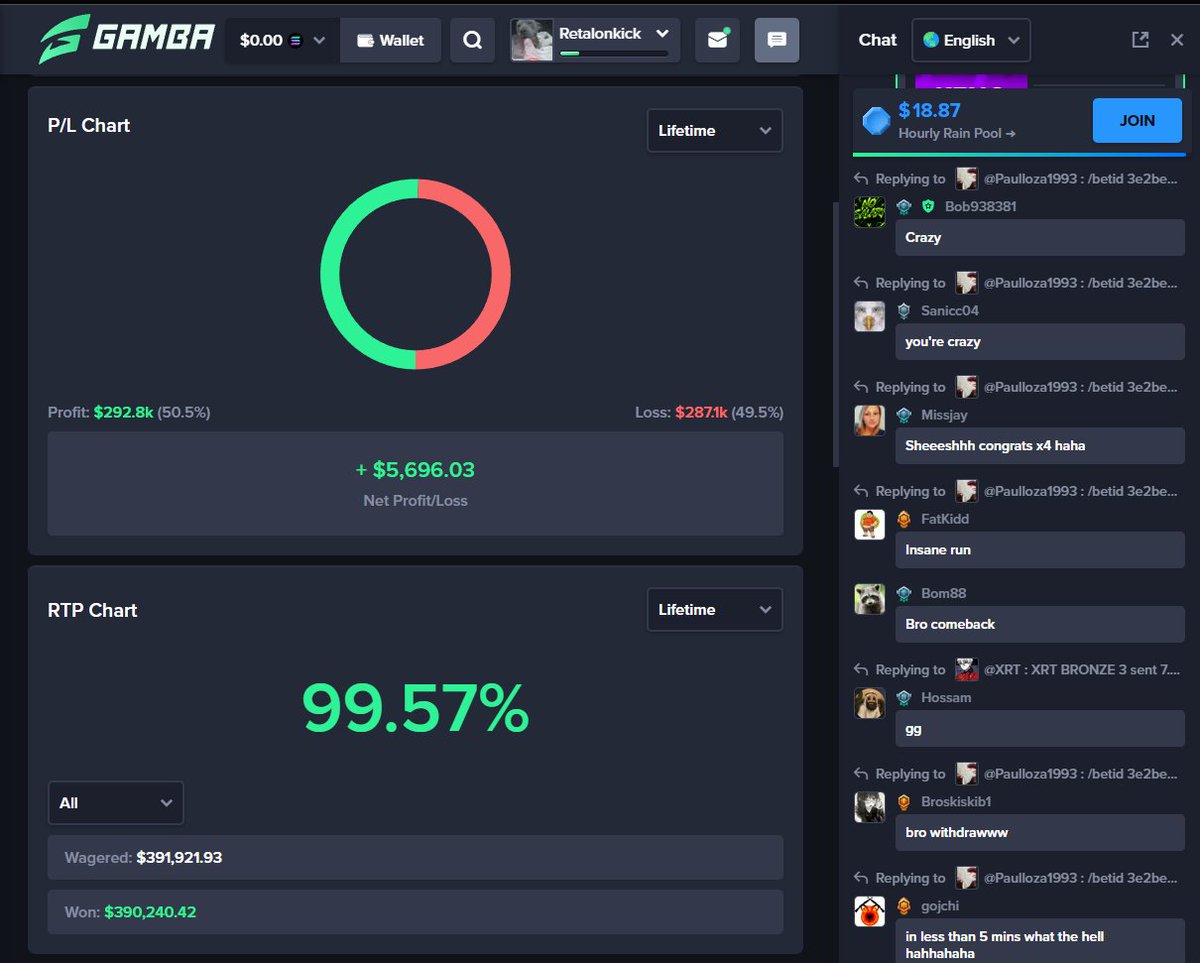Click reply arrow above Bob938381's message
Screen dimensions: 1200x963
[860, 178]
